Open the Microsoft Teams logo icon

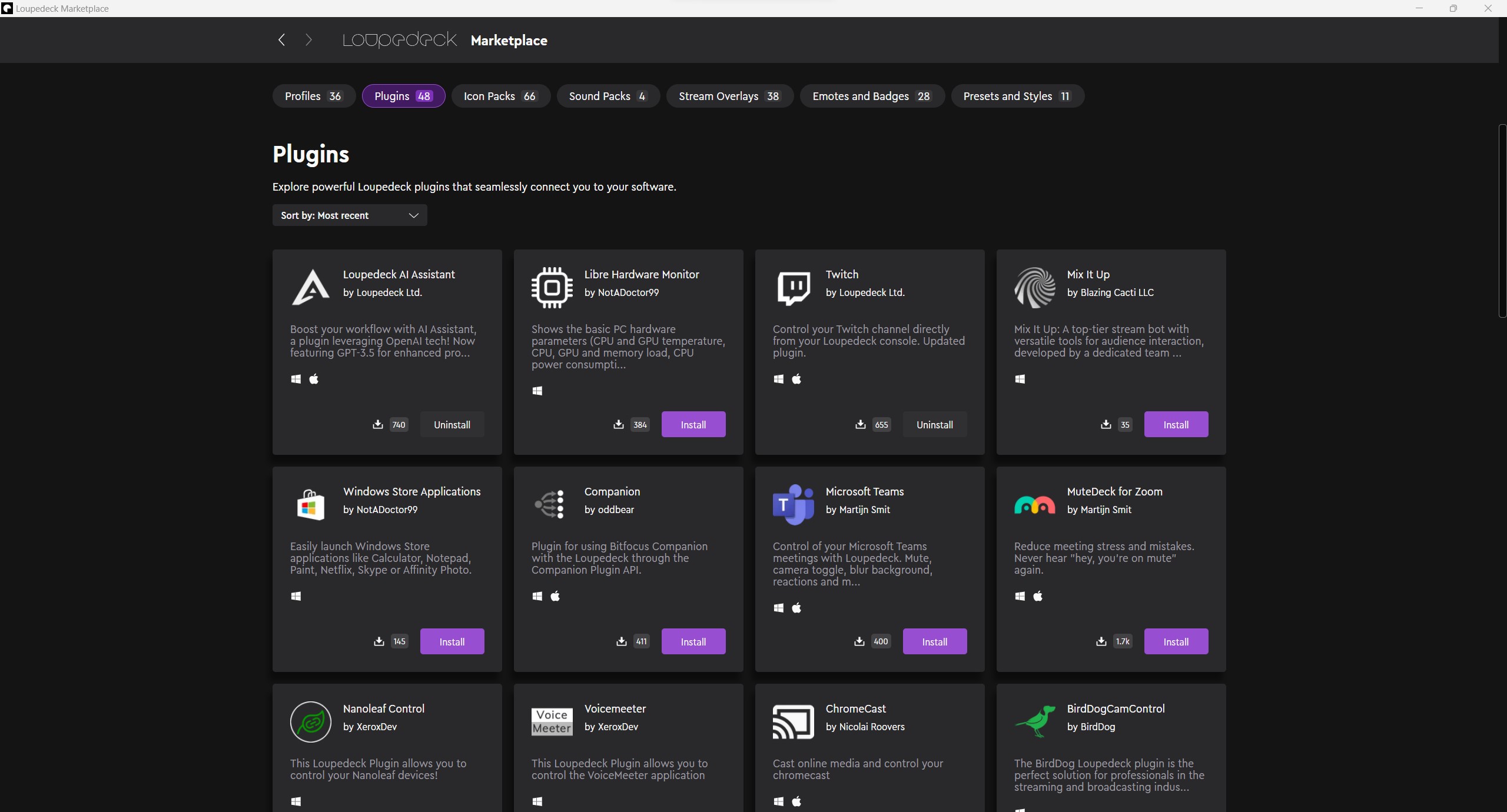coord(794,505)
